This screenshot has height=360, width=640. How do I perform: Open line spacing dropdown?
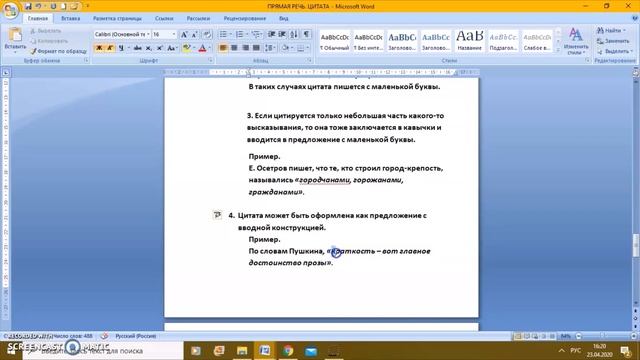[x=270, y=48]
